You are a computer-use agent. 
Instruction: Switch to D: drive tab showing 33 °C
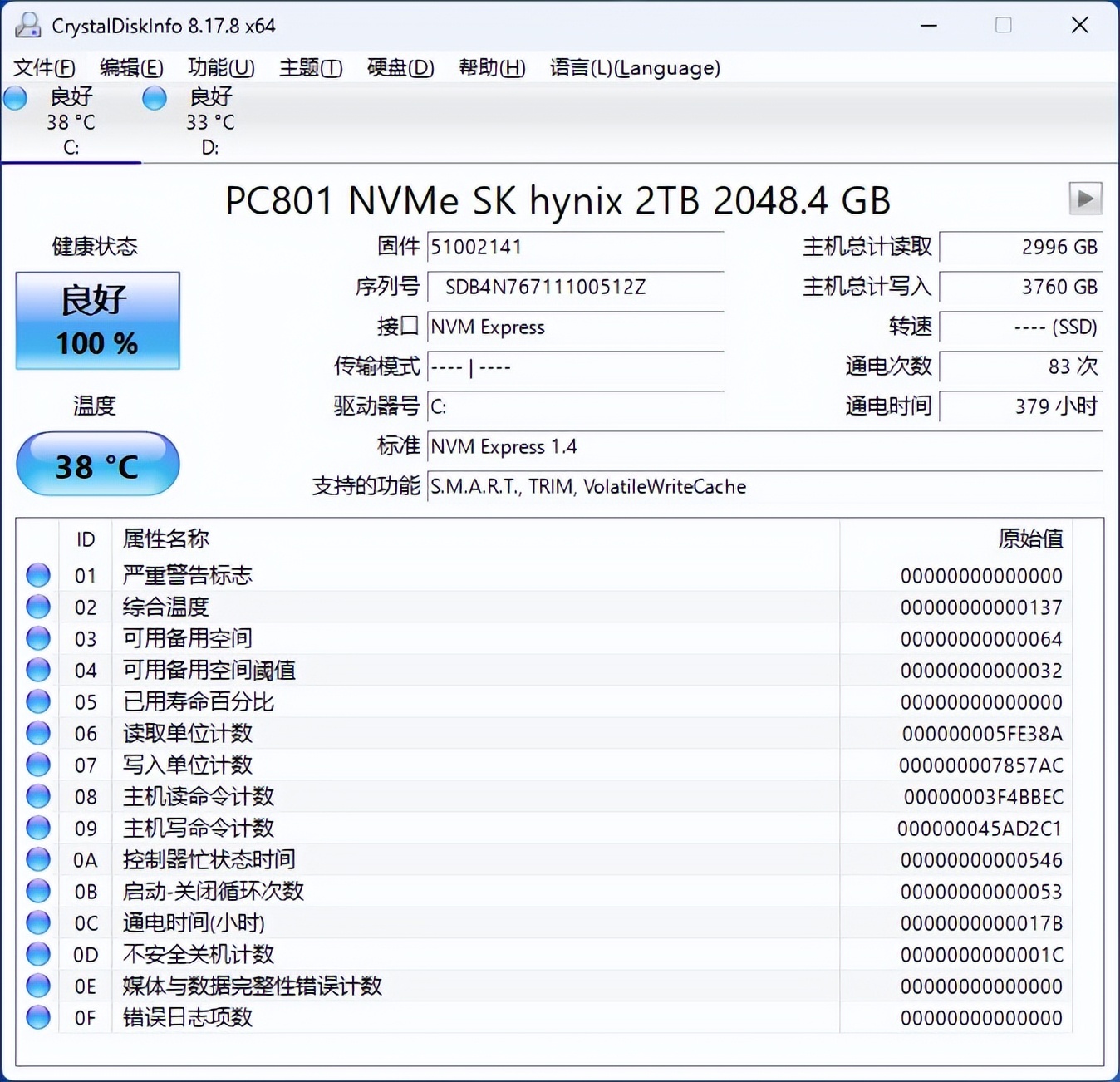click(x=209, y=122)
